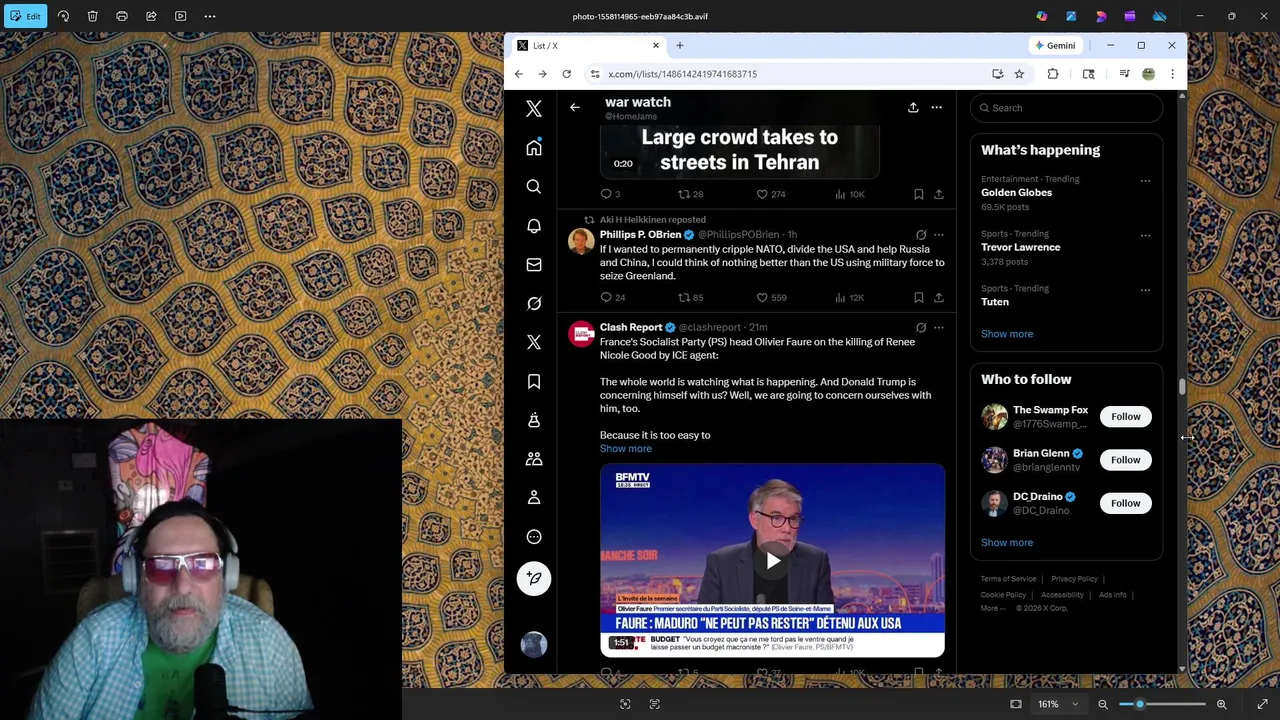Open the Photos see-more ellipsis menu

(210, 16)
